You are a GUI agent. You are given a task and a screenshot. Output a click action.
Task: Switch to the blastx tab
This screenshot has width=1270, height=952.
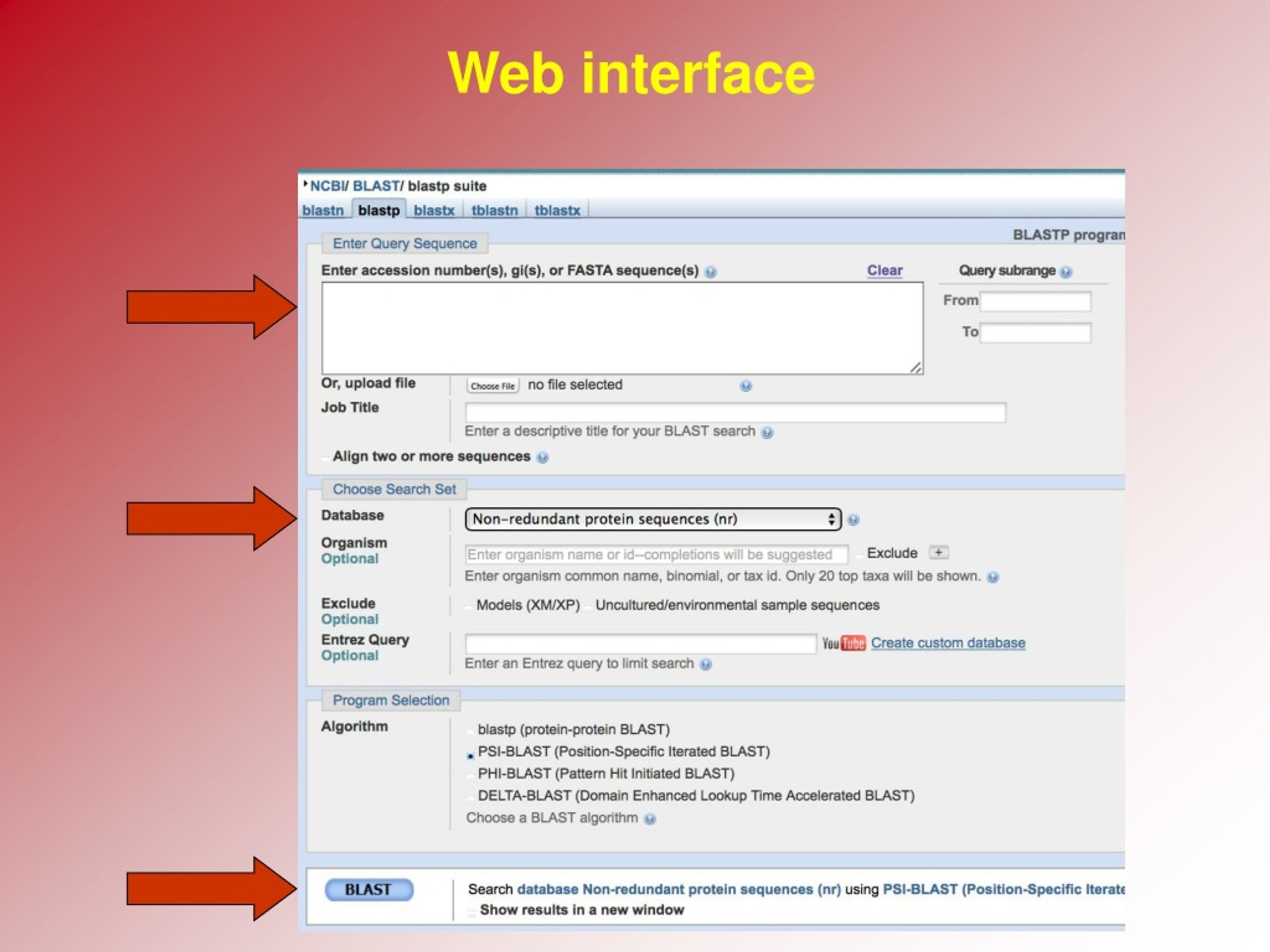pyautogui.click(x=434, y=211)
